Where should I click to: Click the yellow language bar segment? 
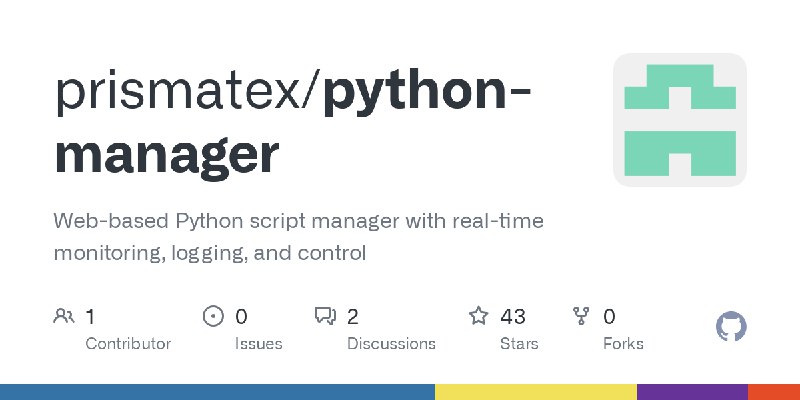536,392
